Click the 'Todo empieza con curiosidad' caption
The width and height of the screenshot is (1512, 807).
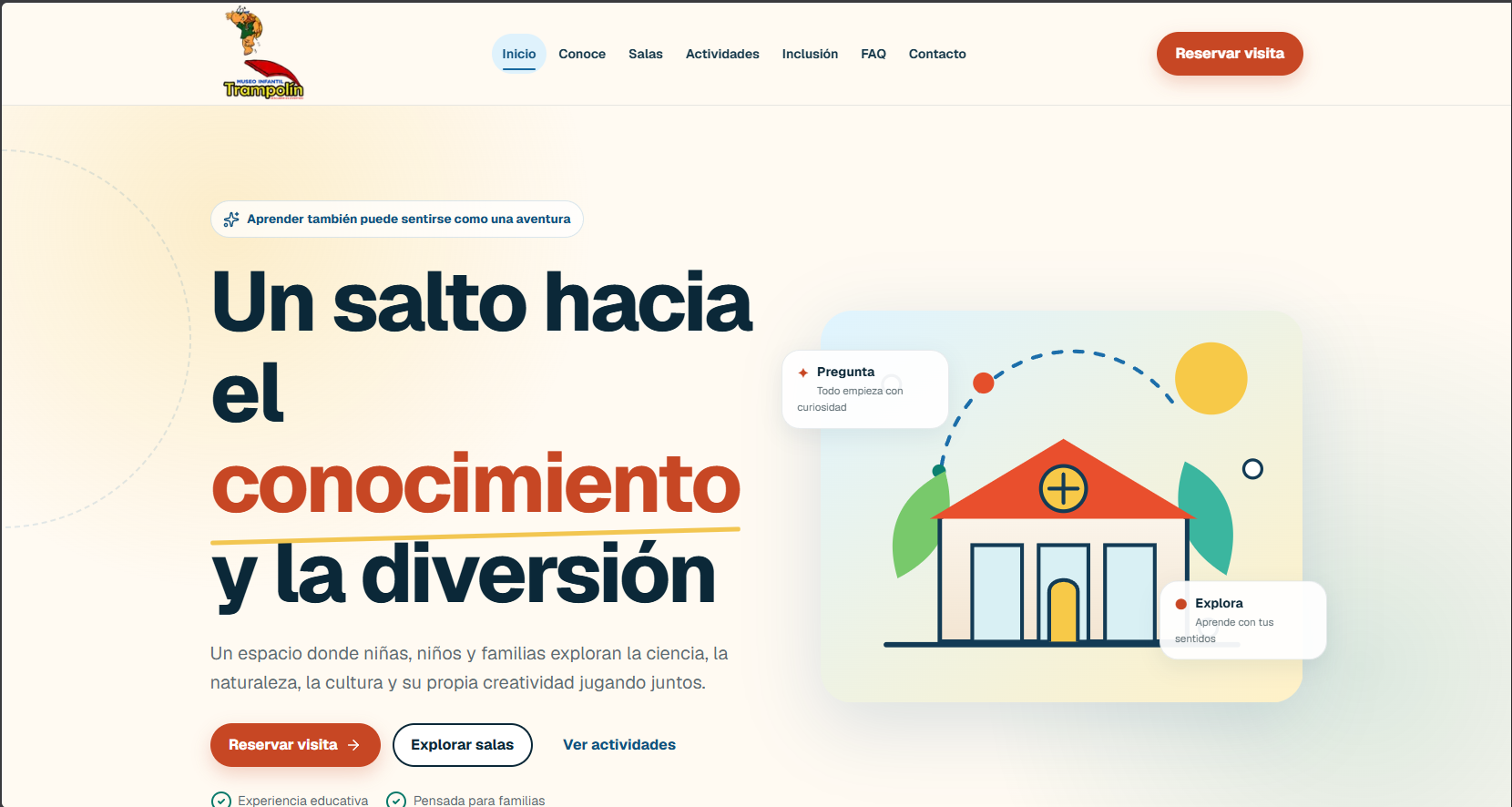click(x=851, y=399)
